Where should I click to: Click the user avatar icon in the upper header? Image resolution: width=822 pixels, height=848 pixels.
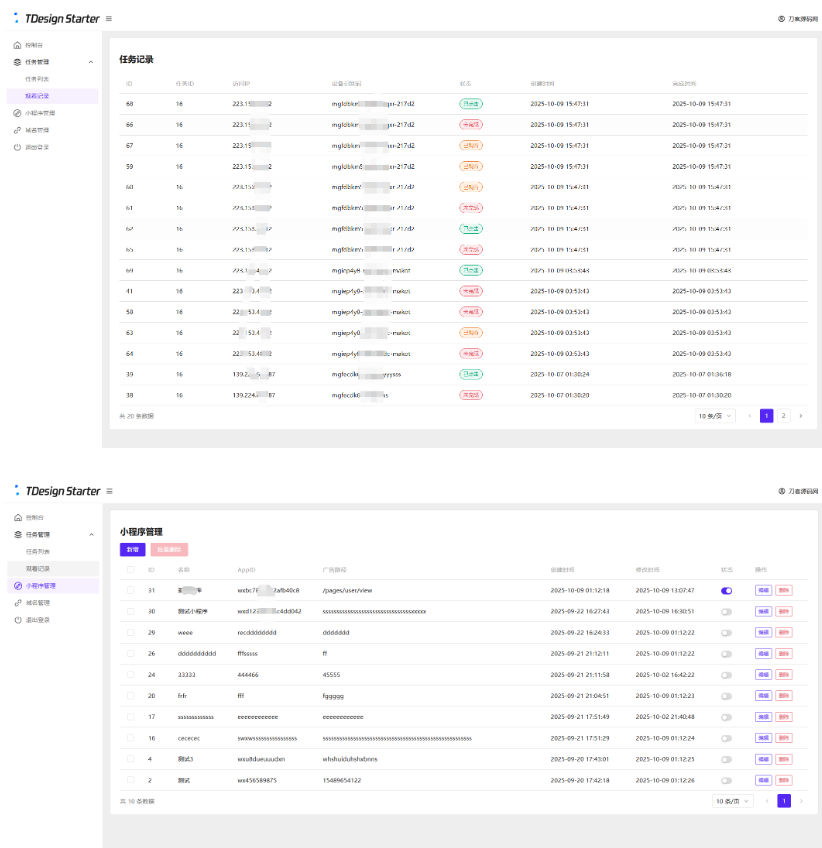pos(781,19)
